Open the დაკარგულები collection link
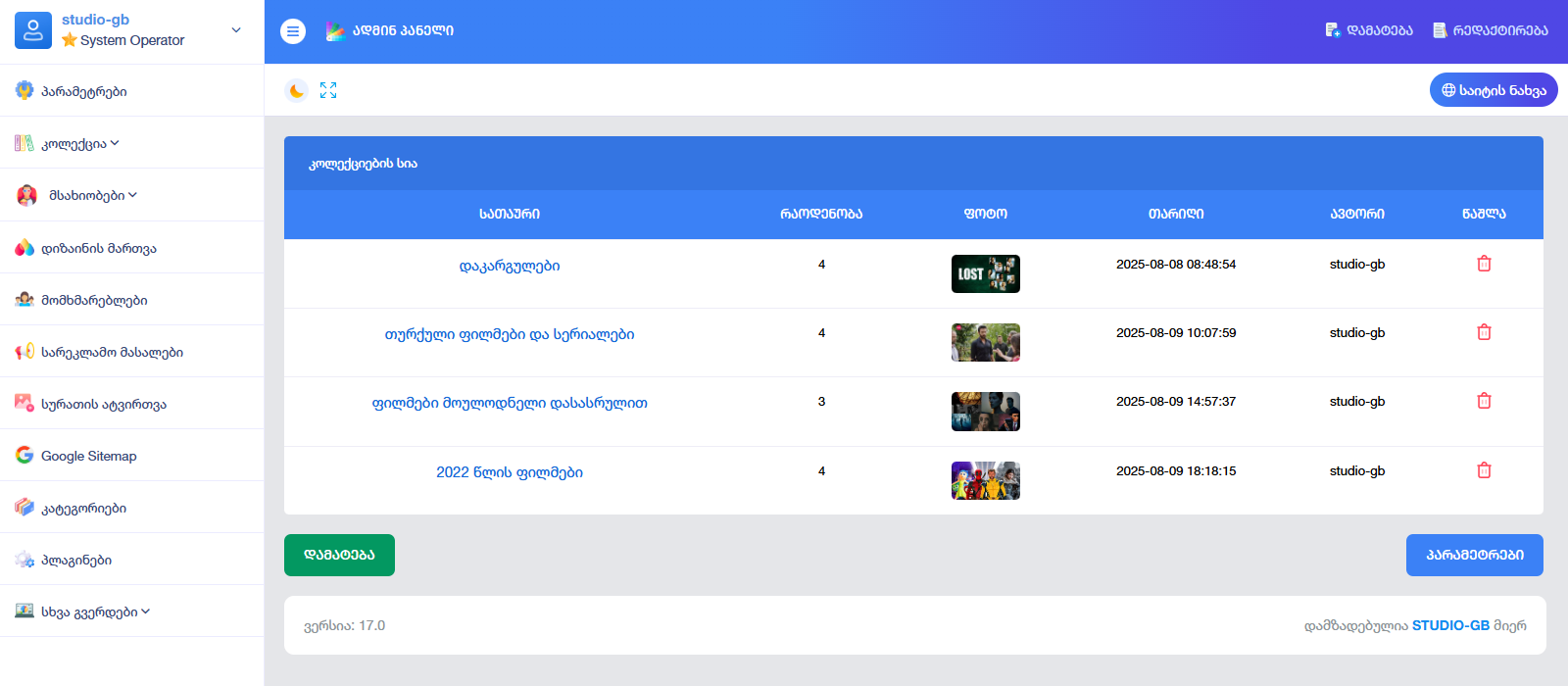 (510, 266)
